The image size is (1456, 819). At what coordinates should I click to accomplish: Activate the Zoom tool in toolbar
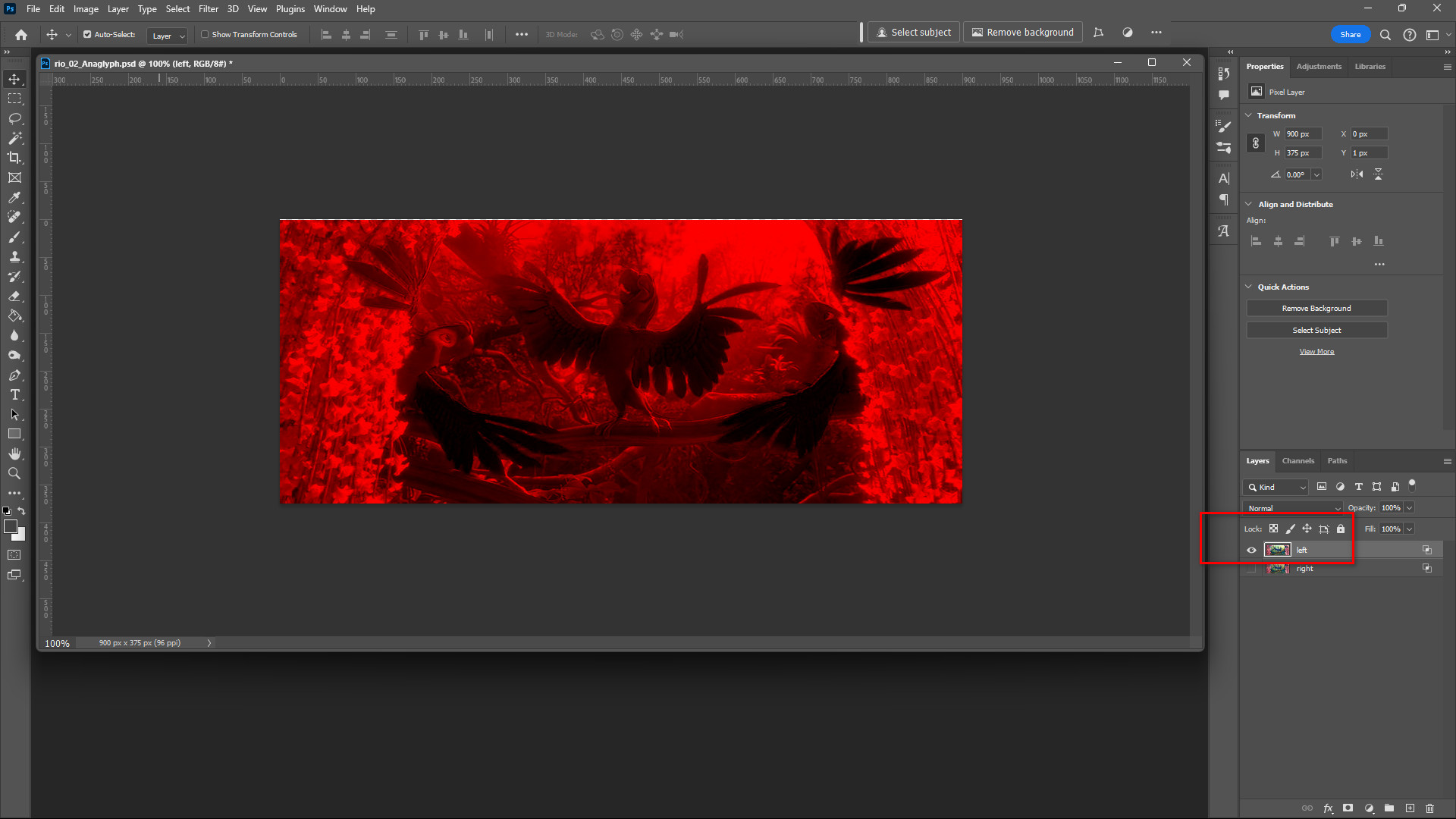pos(14,473)
